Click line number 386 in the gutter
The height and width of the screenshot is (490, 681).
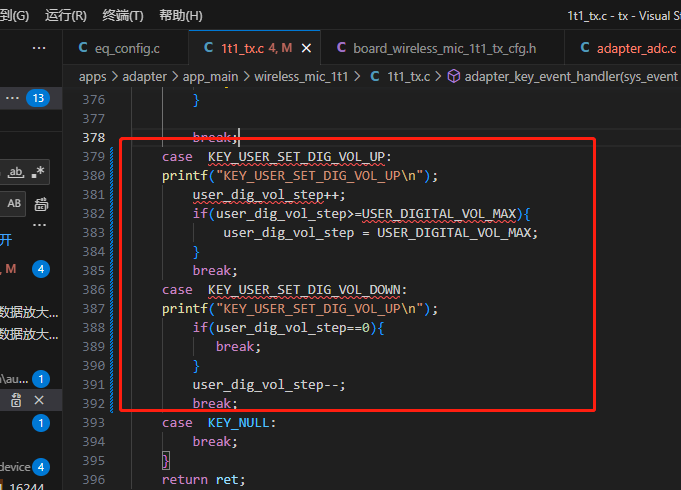click(94, 290)
